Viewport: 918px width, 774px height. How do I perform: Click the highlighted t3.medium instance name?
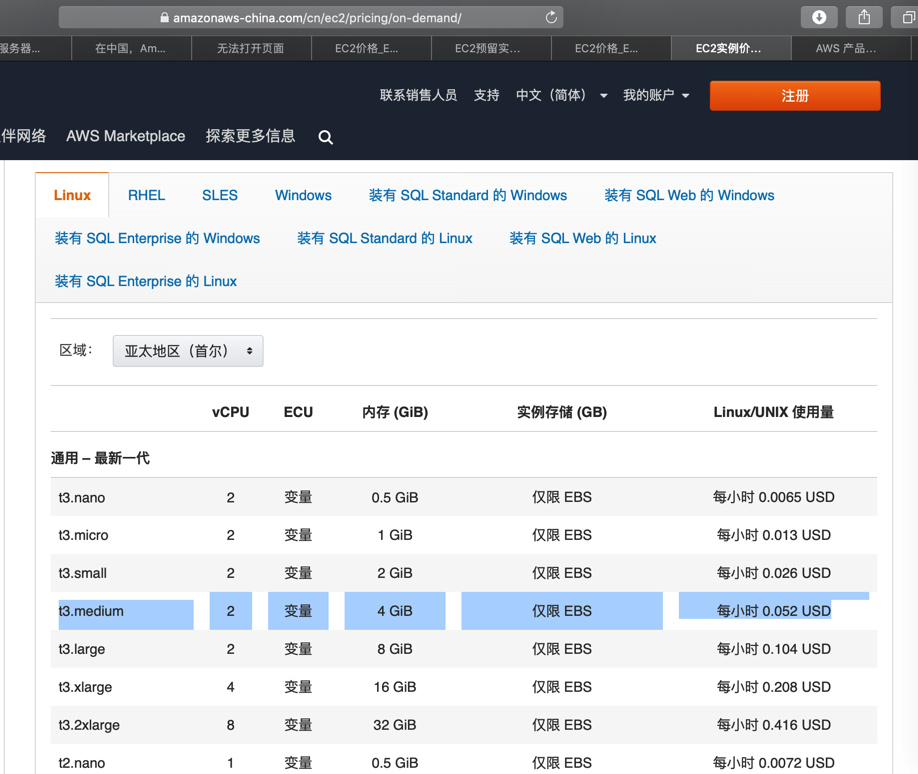point(91,611)
